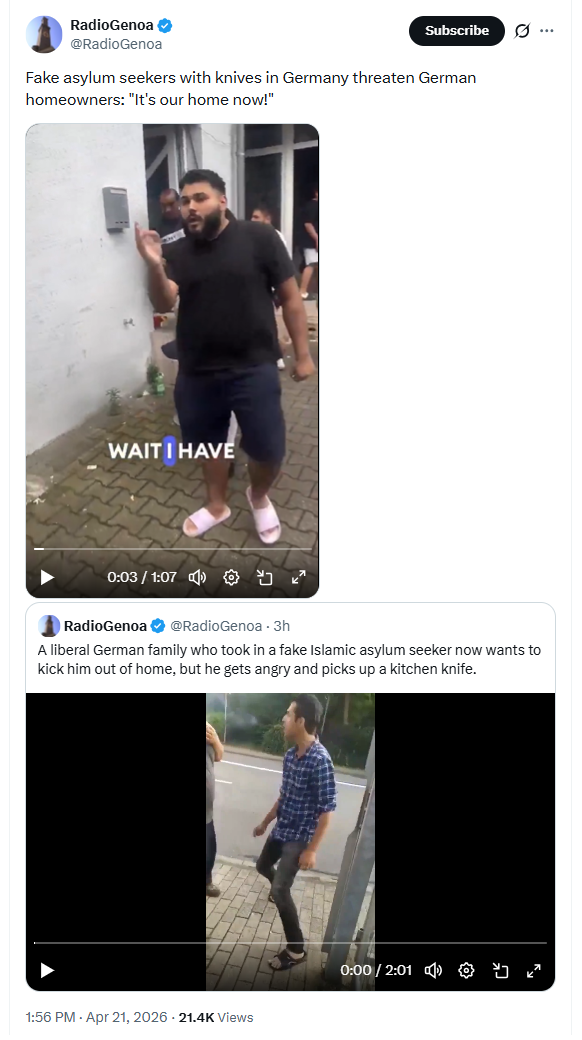The height and width of the screenshot is (1040, 582).
Task: Mute the top video's volume icon
Action: coord(197,577)
